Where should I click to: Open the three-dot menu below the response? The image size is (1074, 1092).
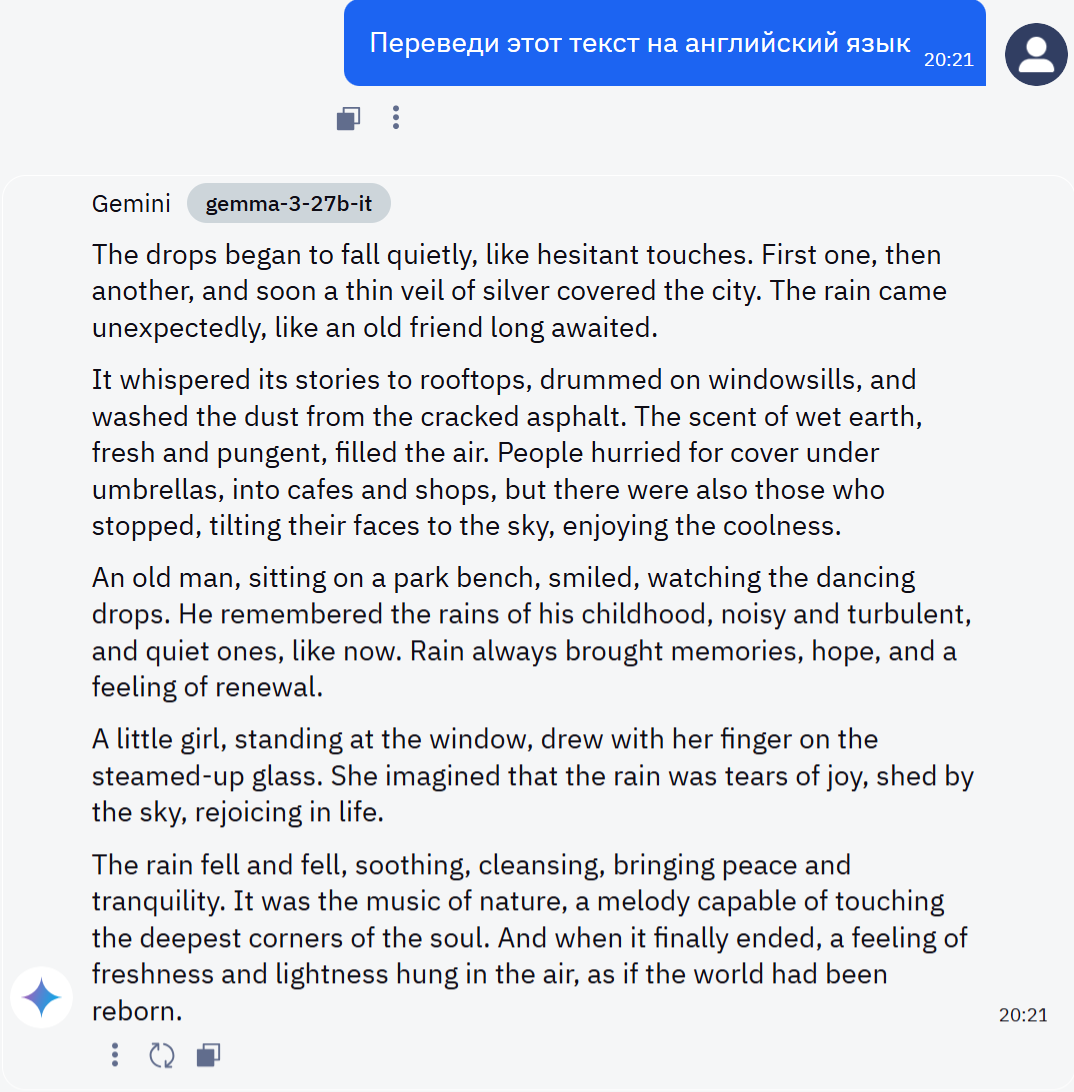(x=115, y=1055)
